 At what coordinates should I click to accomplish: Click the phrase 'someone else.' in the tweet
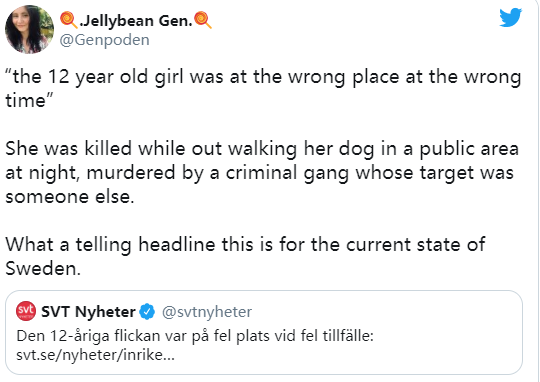[x=70, y=197]
